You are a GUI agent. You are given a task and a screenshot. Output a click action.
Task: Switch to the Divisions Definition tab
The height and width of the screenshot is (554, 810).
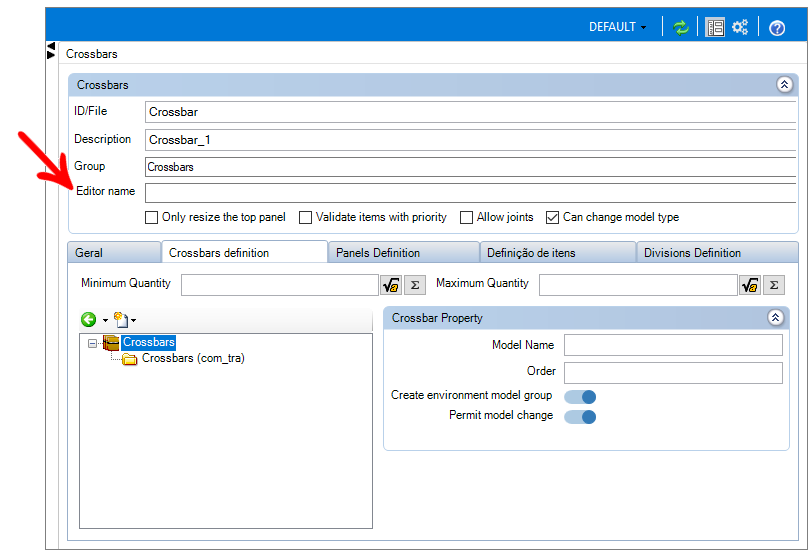[717, 253]
